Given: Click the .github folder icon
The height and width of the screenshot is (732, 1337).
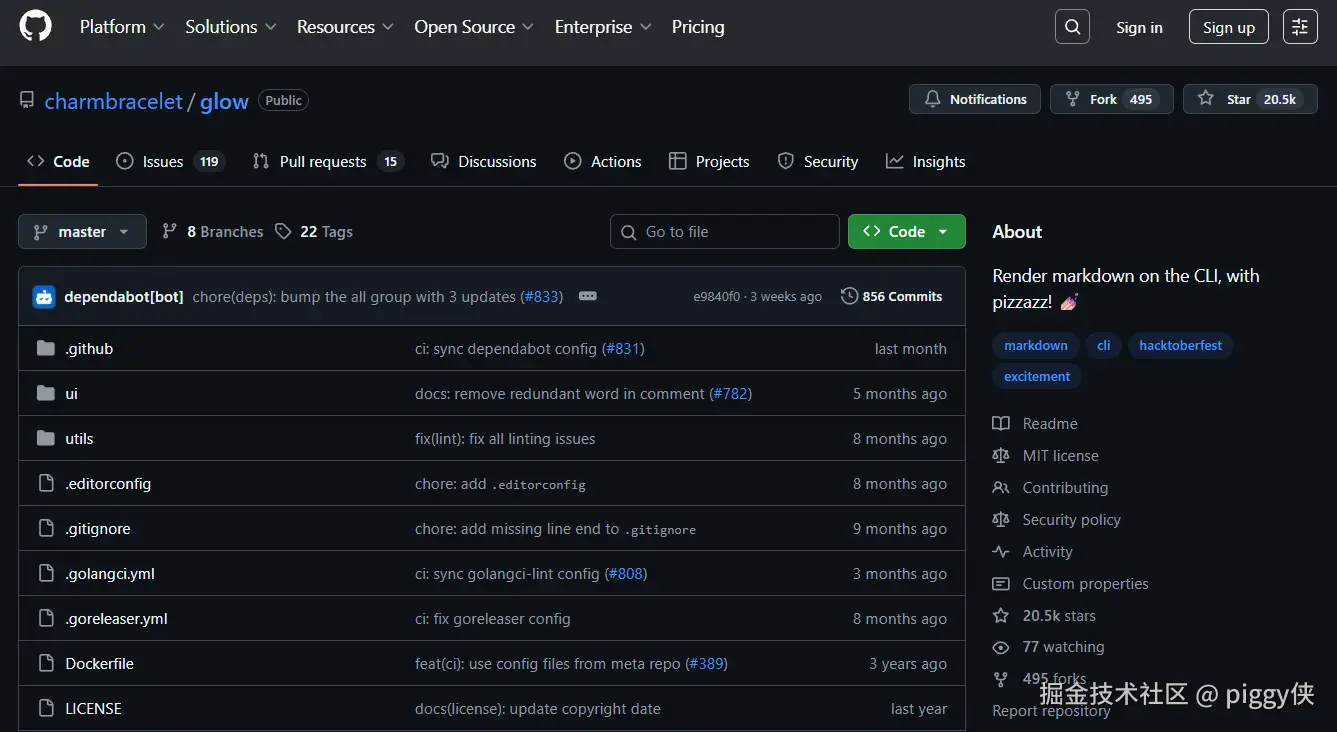Looking at the screenshot, I should click(45, 349).
